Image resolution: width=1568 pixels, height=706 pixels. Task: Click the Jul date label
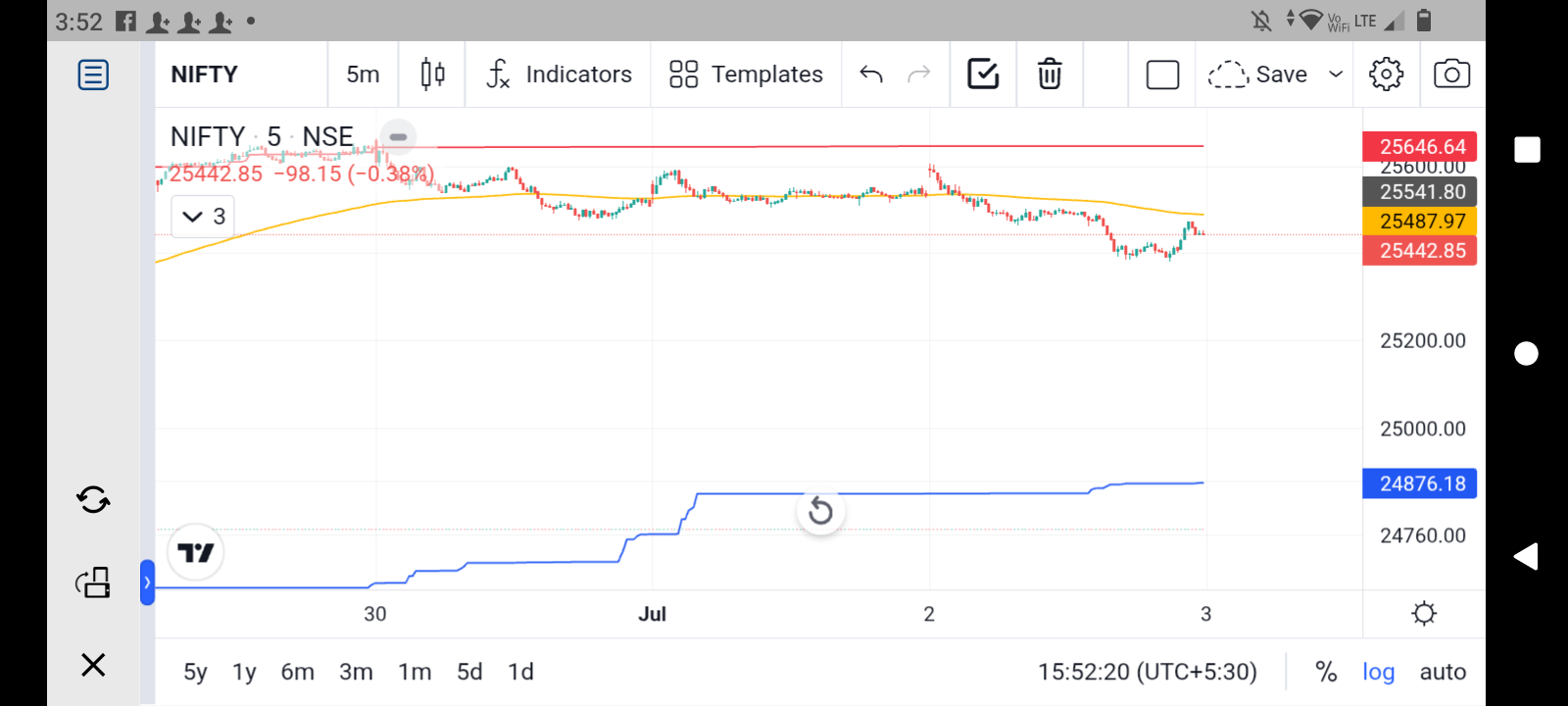click(x=652, y=614)
